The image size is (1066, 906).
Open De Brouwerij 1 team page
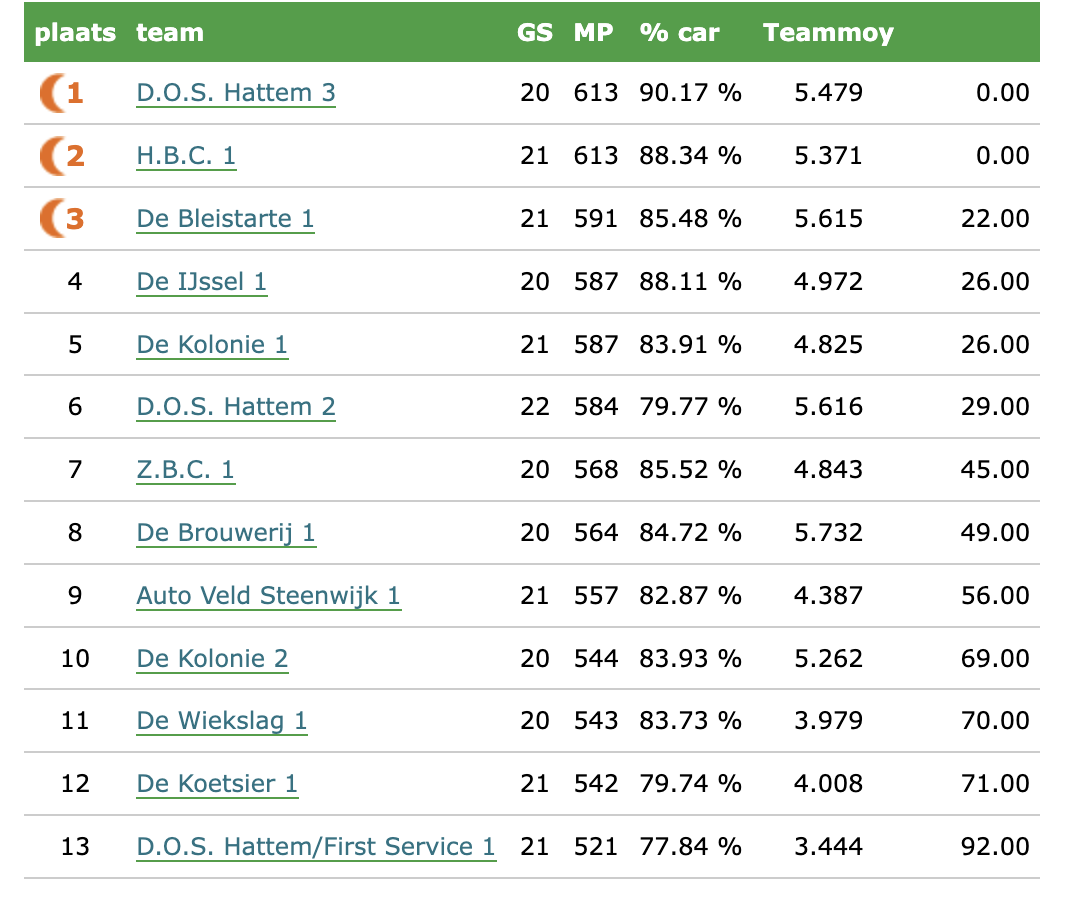point(226,533)
